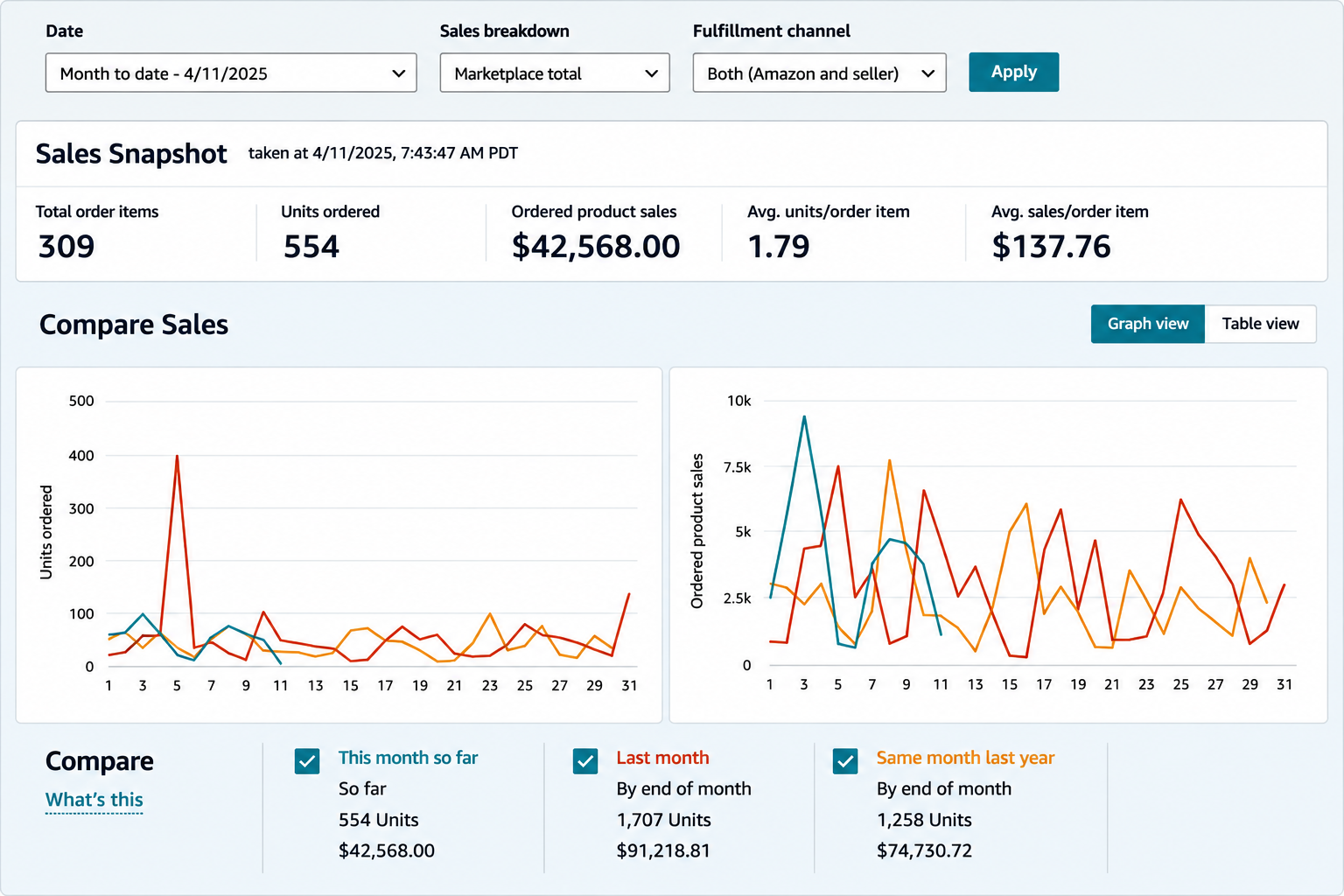
Task: Expand the Sales breakdown dropdown
Action: tap(555, 73)
